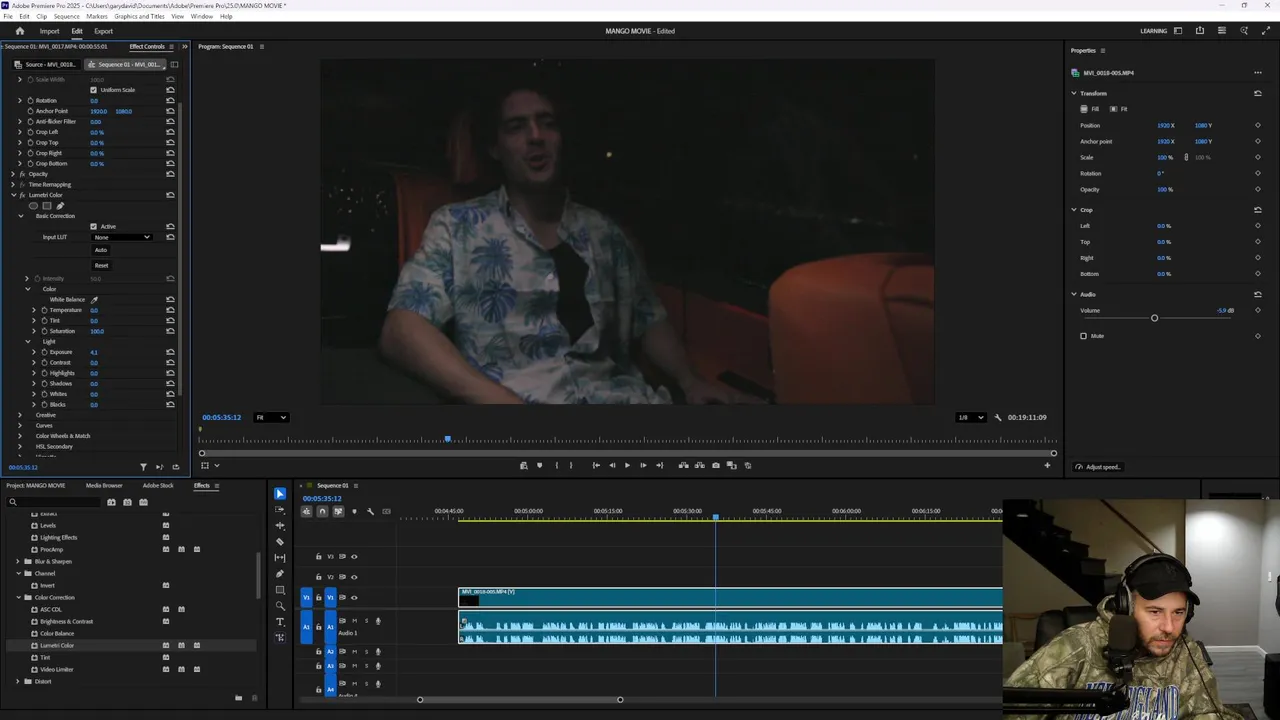
Task: Collapse the Transform section in Properties
Action: [1074, 94]
